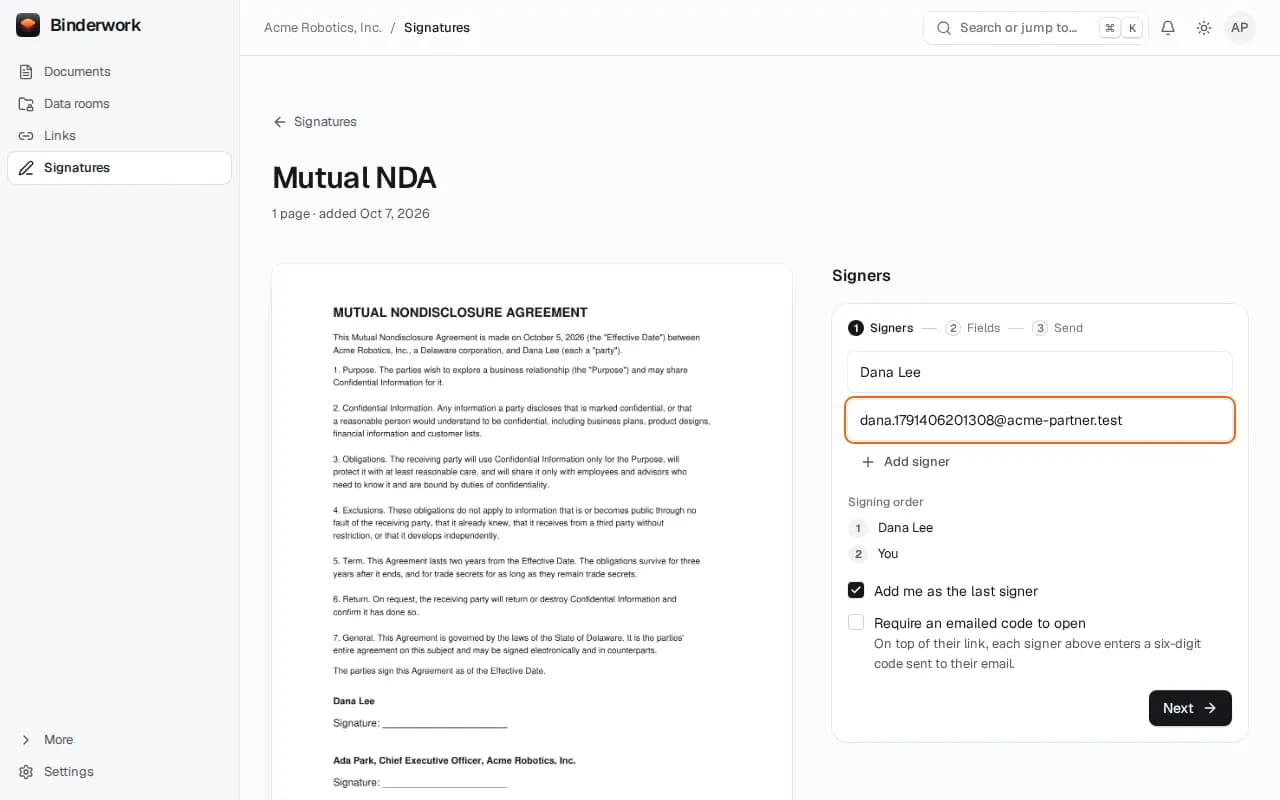The image size is (1280, 800).
Task: Open notifications bell icon
Action: [1168, 28]
